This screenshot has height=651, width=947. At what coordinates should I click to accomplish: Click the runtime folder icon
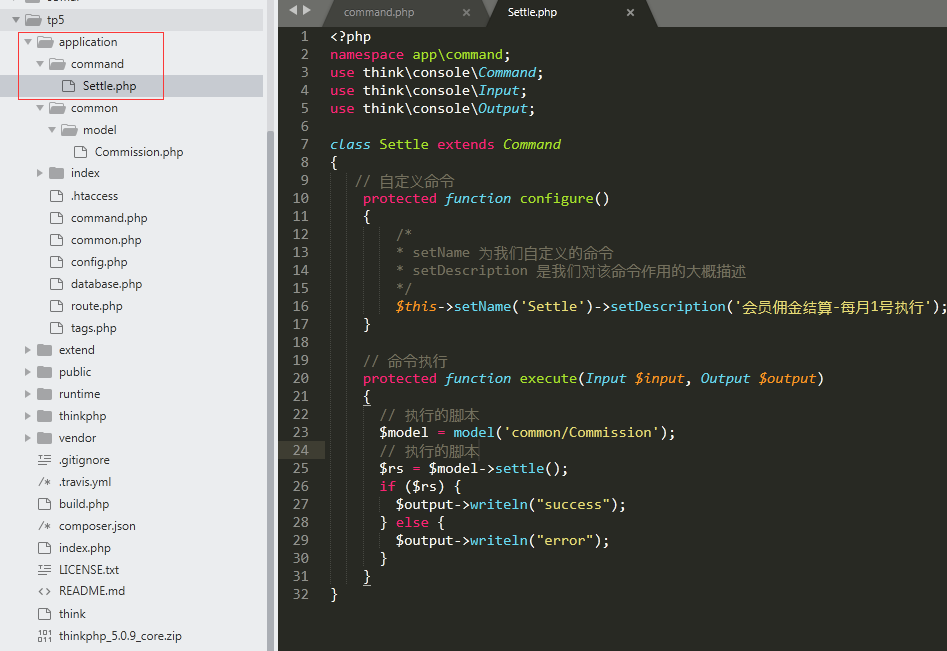45,394
